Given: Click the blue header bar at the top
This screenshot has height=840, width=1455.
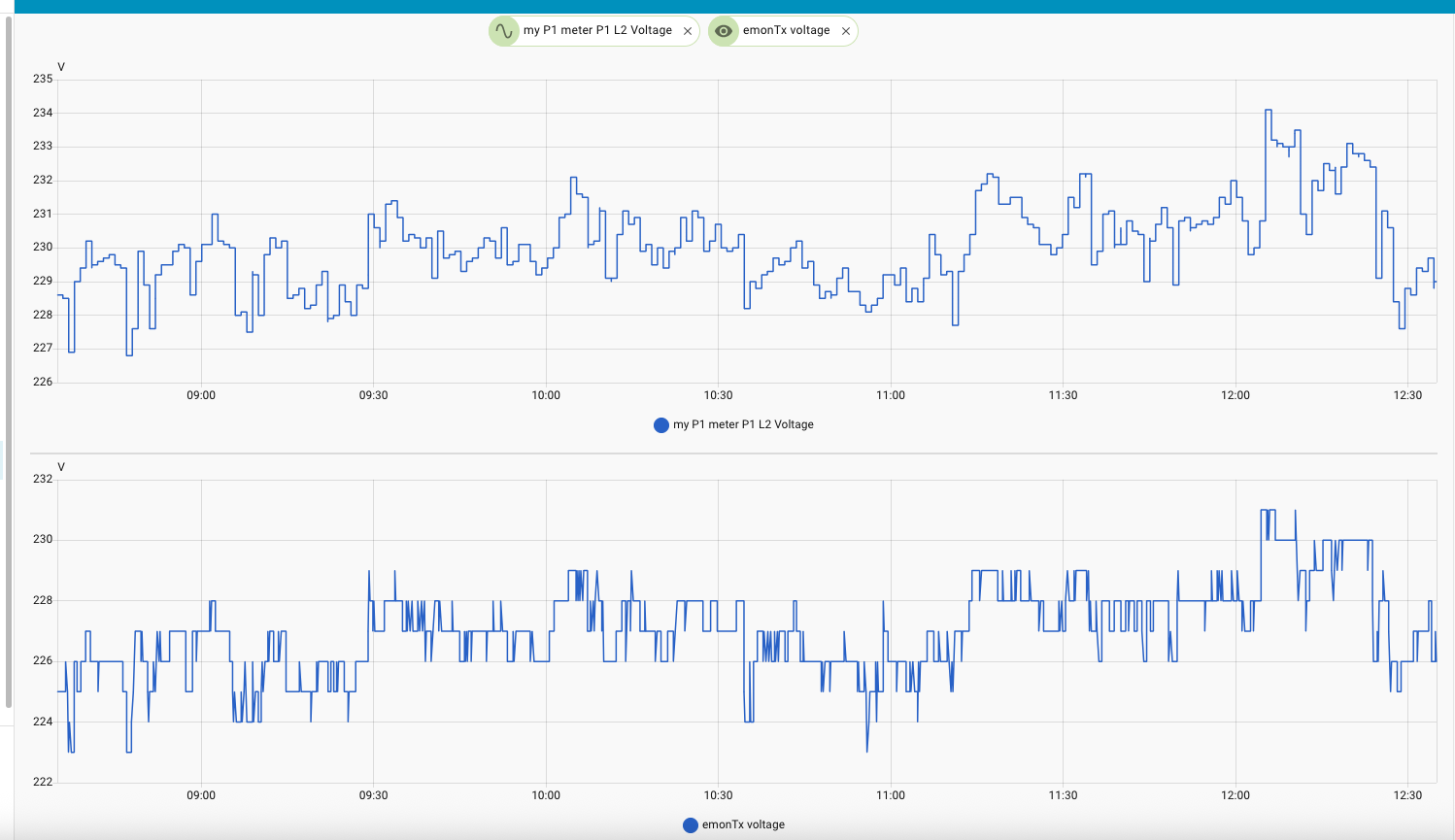Looking at the screenshot, I should (x=727, y=6).
